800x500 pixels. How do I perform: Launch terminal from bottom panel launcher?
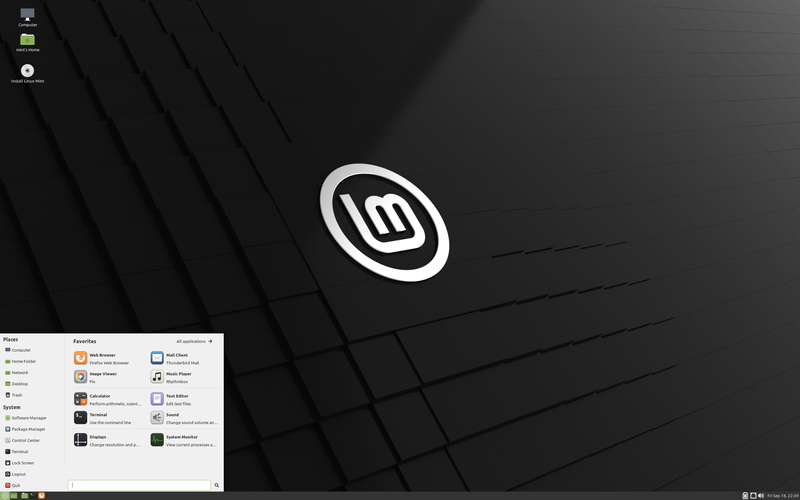pyautogui.click(x=33, y=495)
